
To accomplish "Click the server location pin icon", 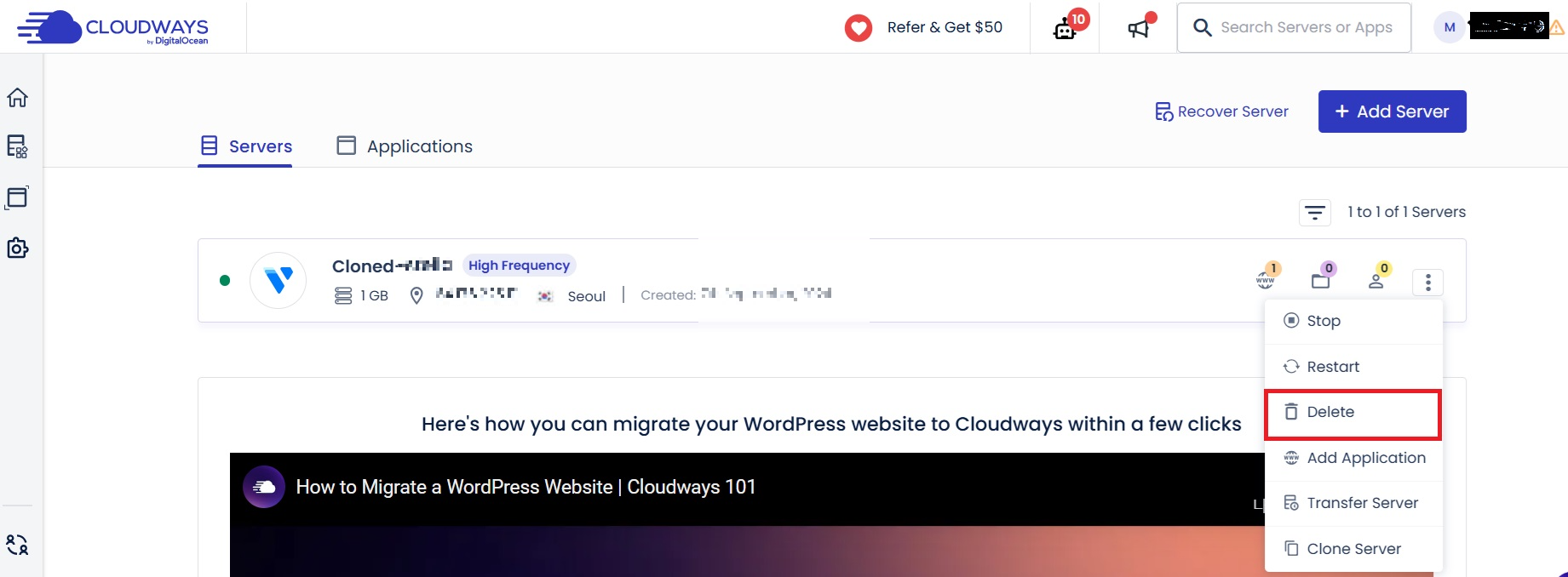I will (416, 295).
